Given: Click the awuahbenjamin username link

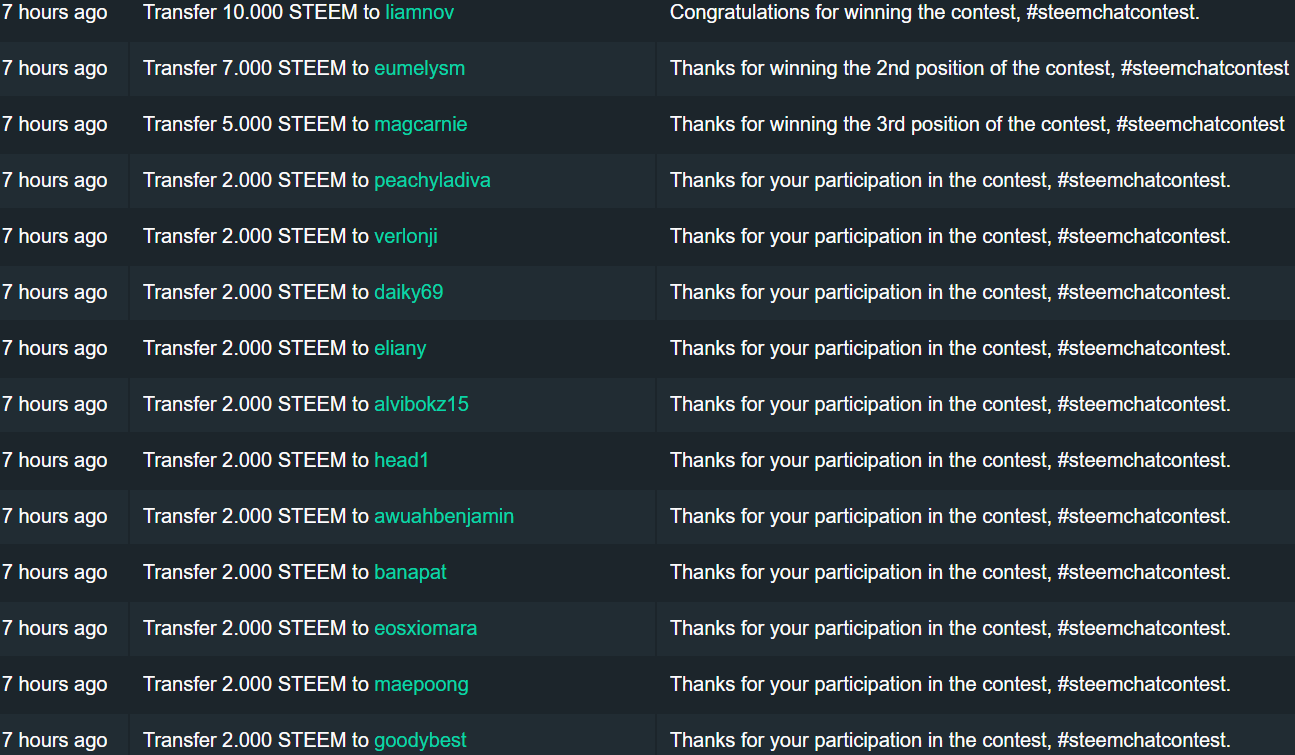Looking at the screenshot, I should click(444, 517).
